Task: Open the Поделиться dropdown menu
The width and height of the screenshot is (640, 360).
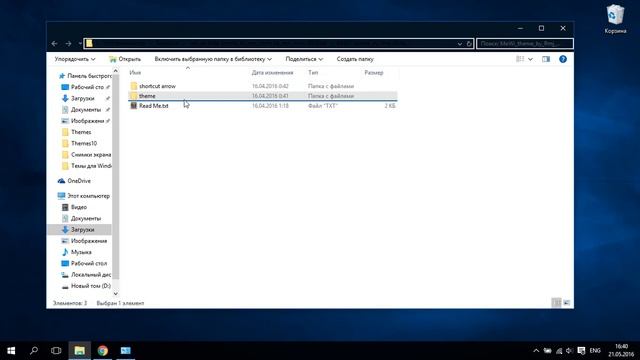Action: click(x=304, y=59)
